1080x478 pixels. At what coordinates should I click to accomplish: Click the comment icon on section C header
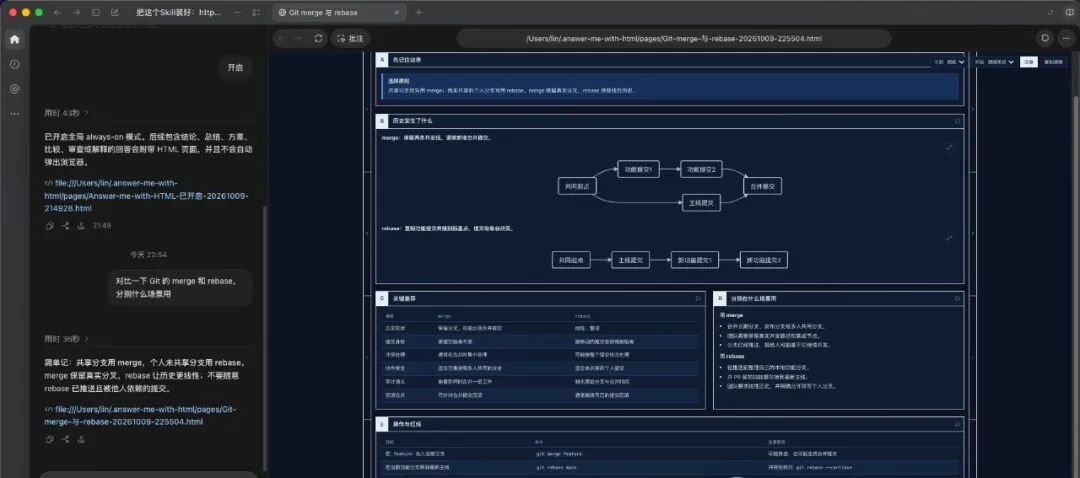coord(698,299)
